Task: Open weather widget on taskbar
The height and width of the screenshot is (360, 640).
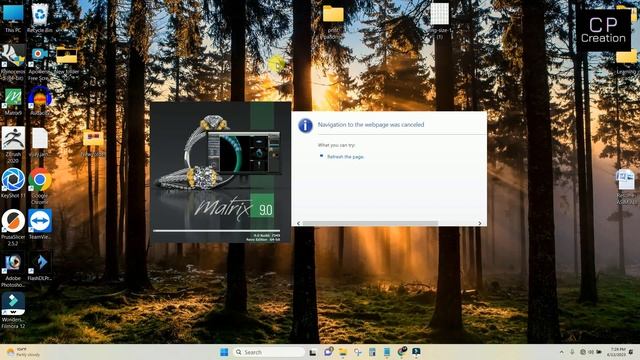Action: [x=24, y=352]
